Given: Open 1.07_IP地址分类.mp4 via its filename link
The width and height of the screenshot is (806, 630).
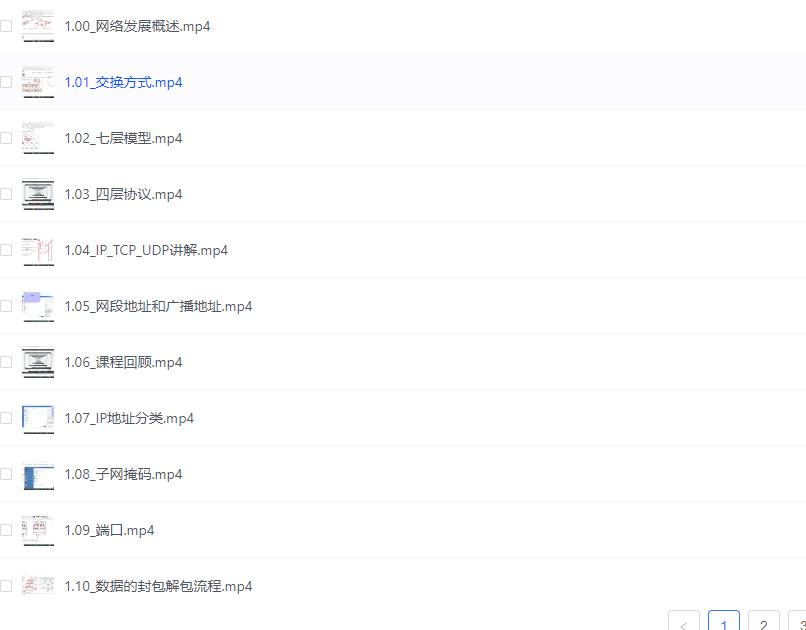Looking at the screenshot, I should 130,418.
